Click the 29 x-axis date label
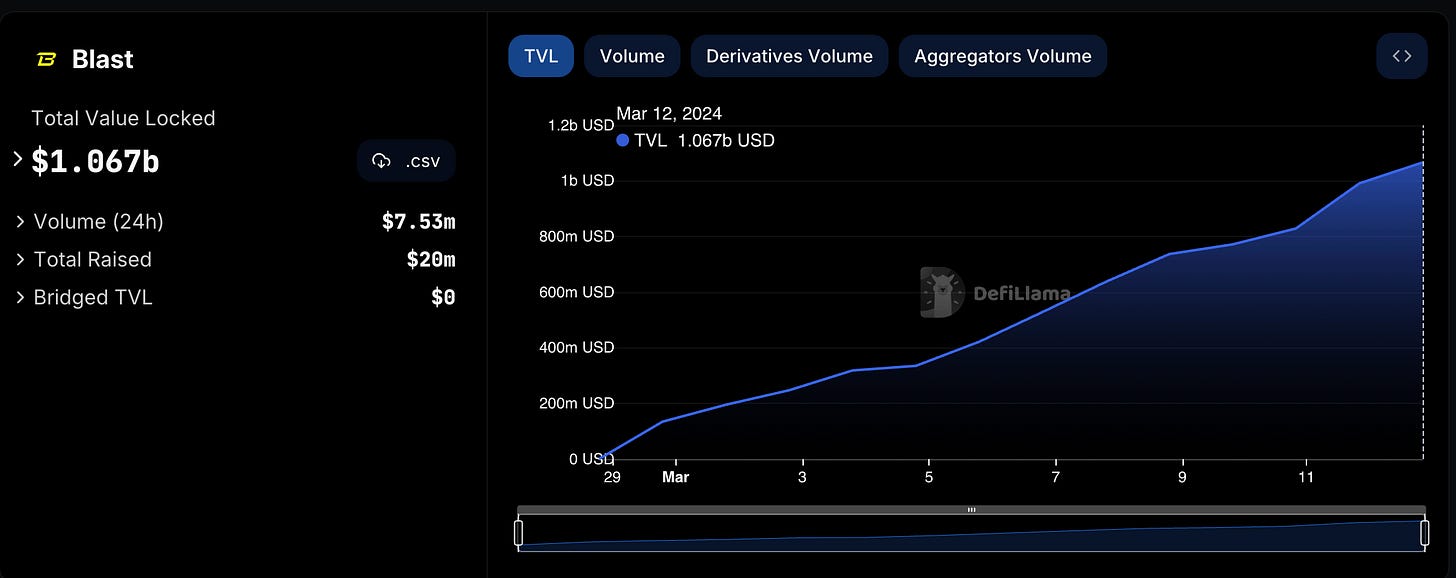 [x=612, y=478]
